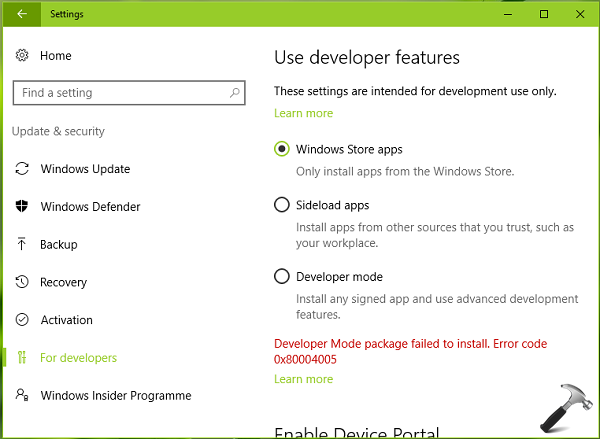Click the Backup upload arrow icon
Image resolution: width=600 pixels, height=439 pixels.
click(x=22, y=244)
